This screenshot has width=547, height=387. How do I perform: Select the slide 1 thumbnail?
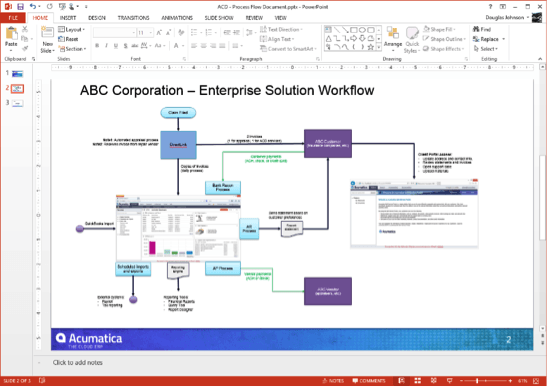point(17,74)
